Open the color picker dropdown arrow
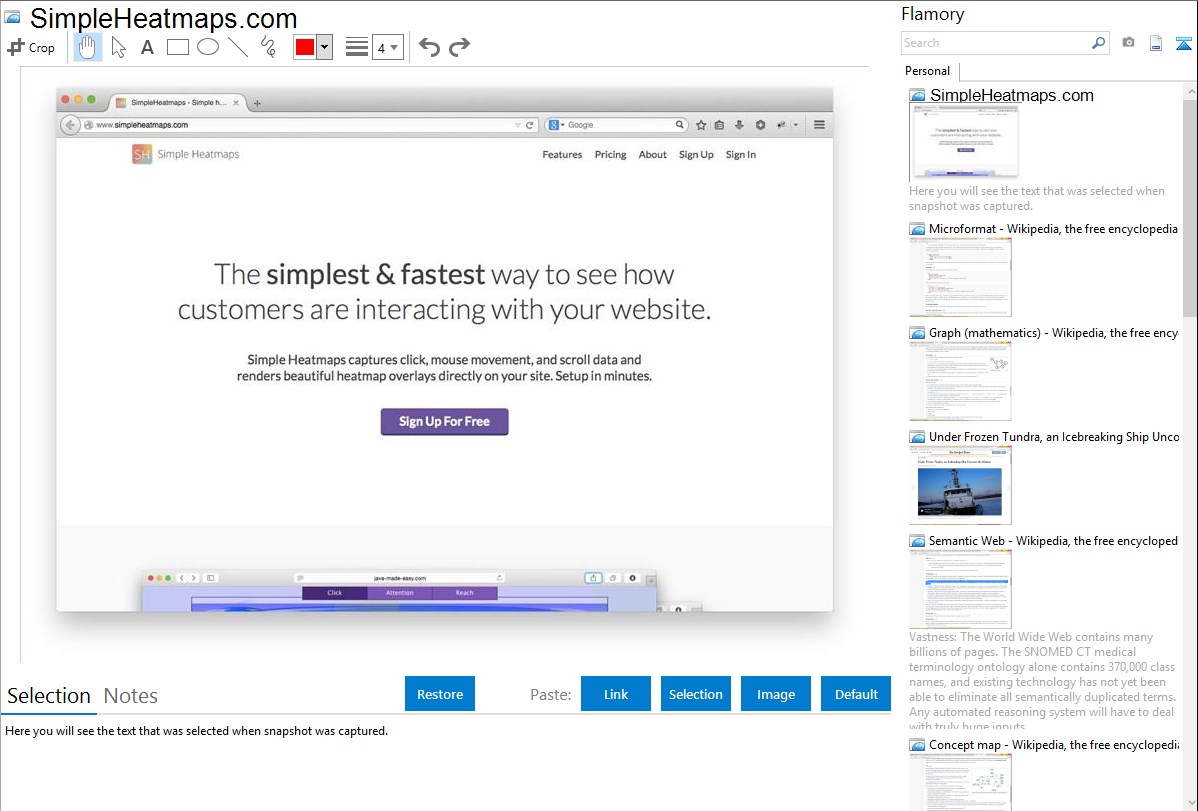Image resolution: width=1198 pixels, height=811 pixels. (325, 47)
